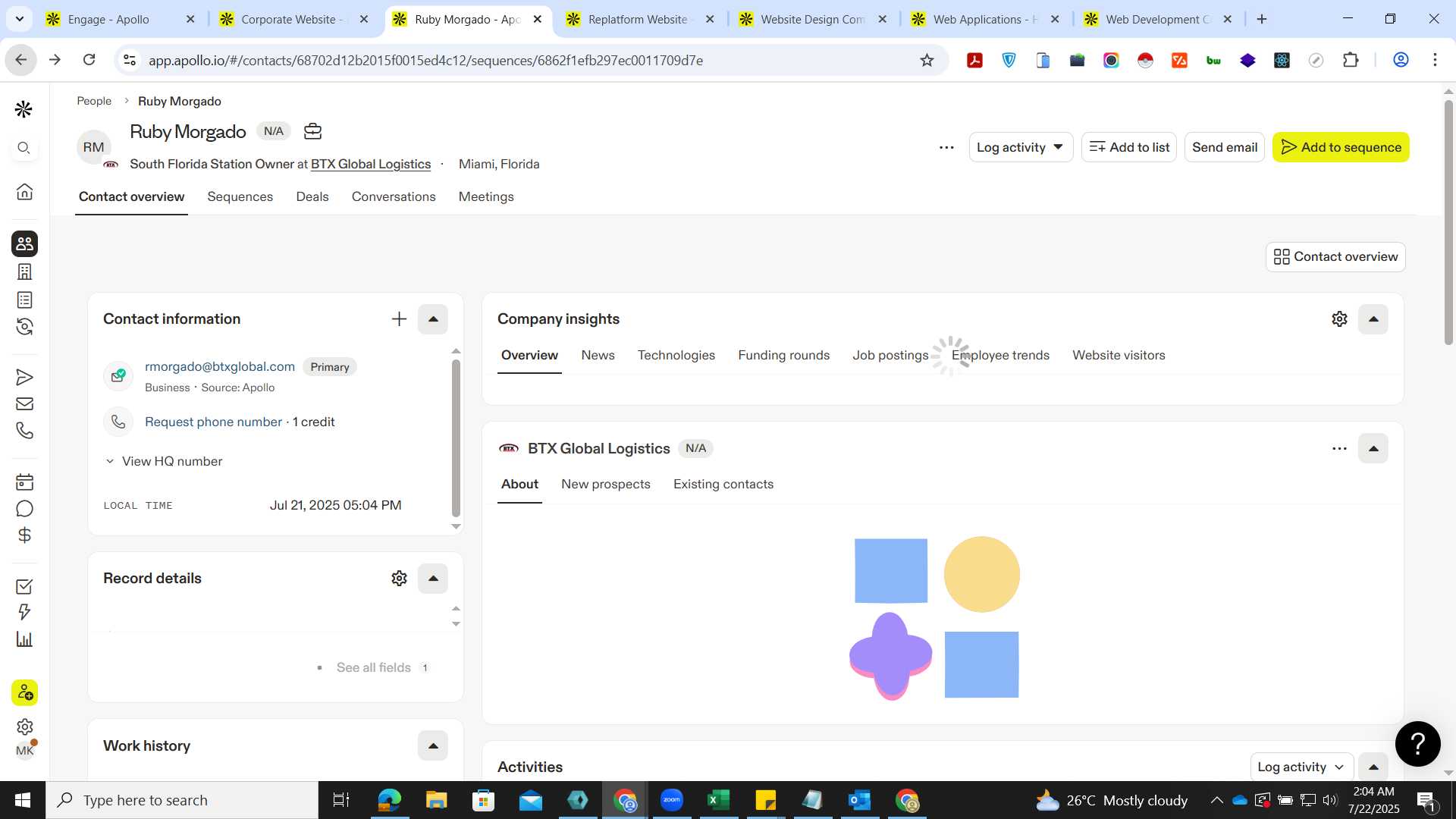Click the Send email button
The width and height of the screenshot is (1456, 819).
1224,147
